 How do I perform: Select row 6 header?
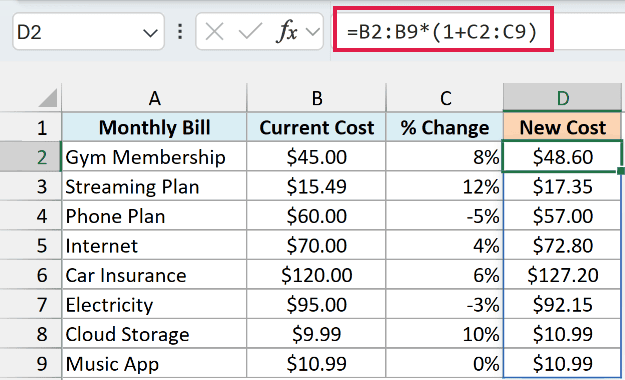(x=31, y=275)
